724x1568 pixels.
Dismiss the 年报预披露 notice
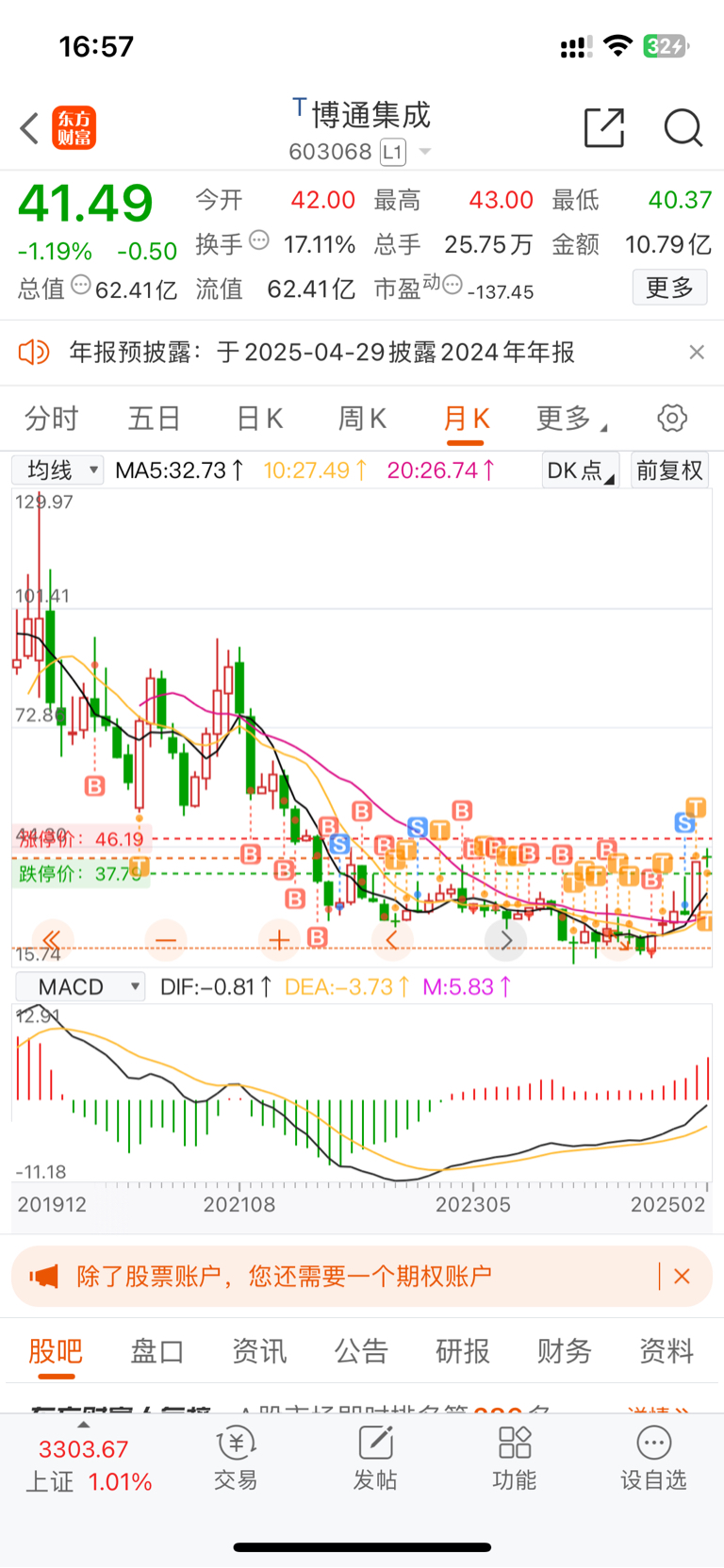pyautogui.click(x=697, y=353)
